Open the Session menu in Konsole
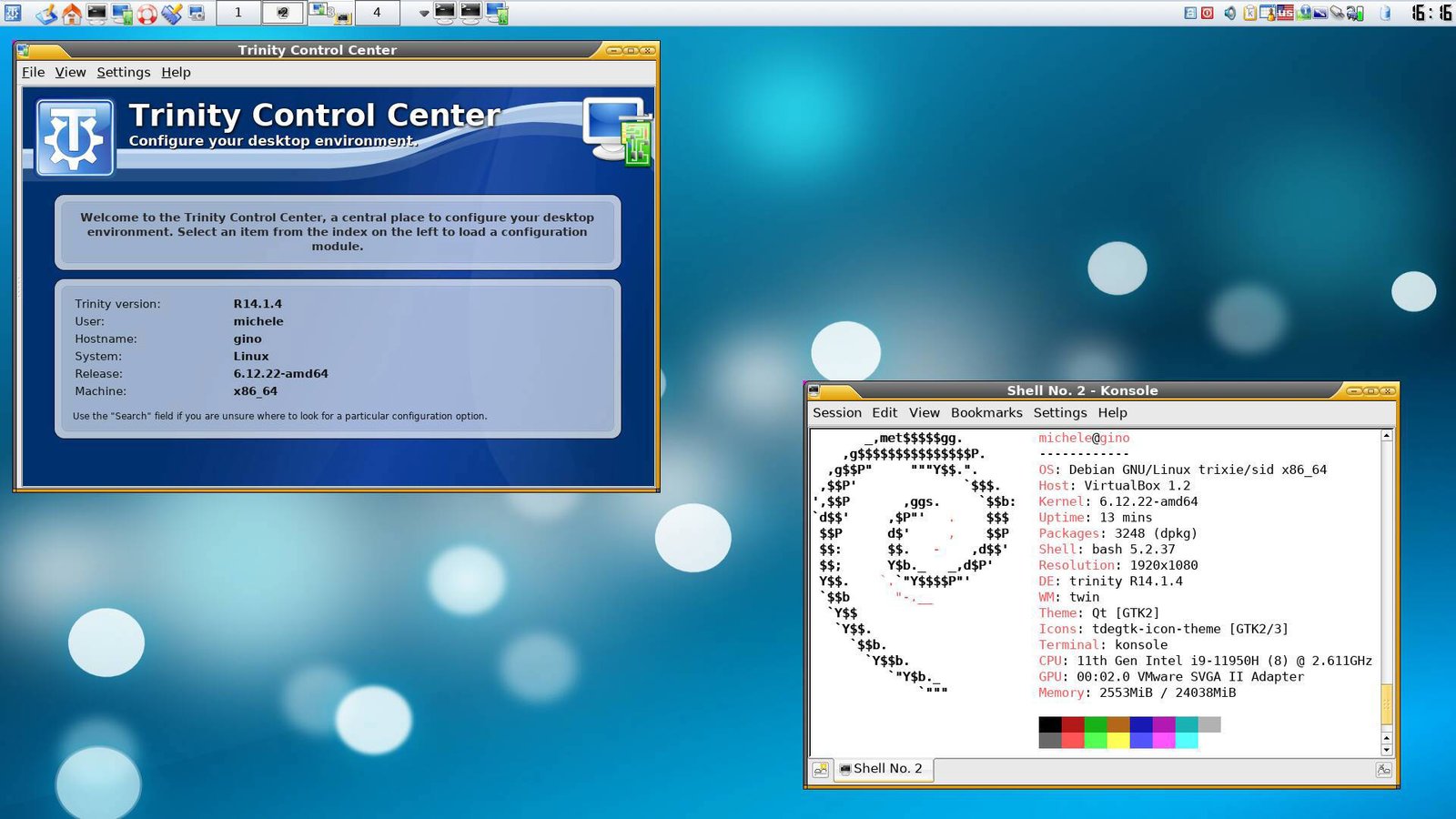This screenshot has width=1456, height=819. click(x=836, y=413)
